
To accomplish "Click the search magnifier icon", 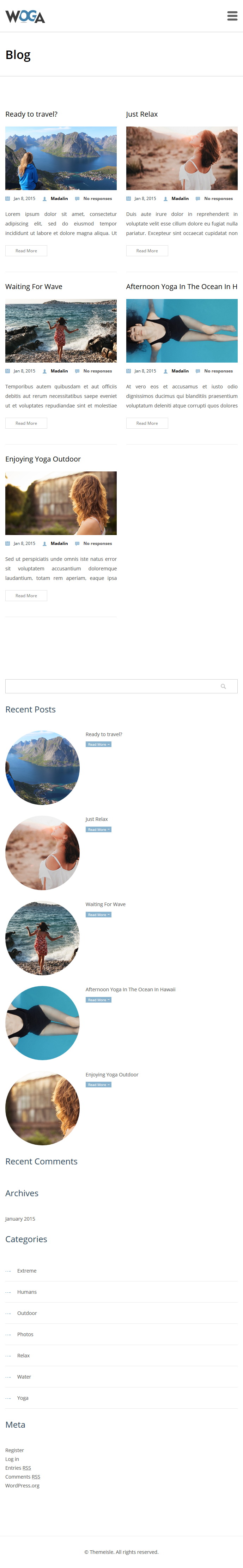I will (x=223, y=686).
